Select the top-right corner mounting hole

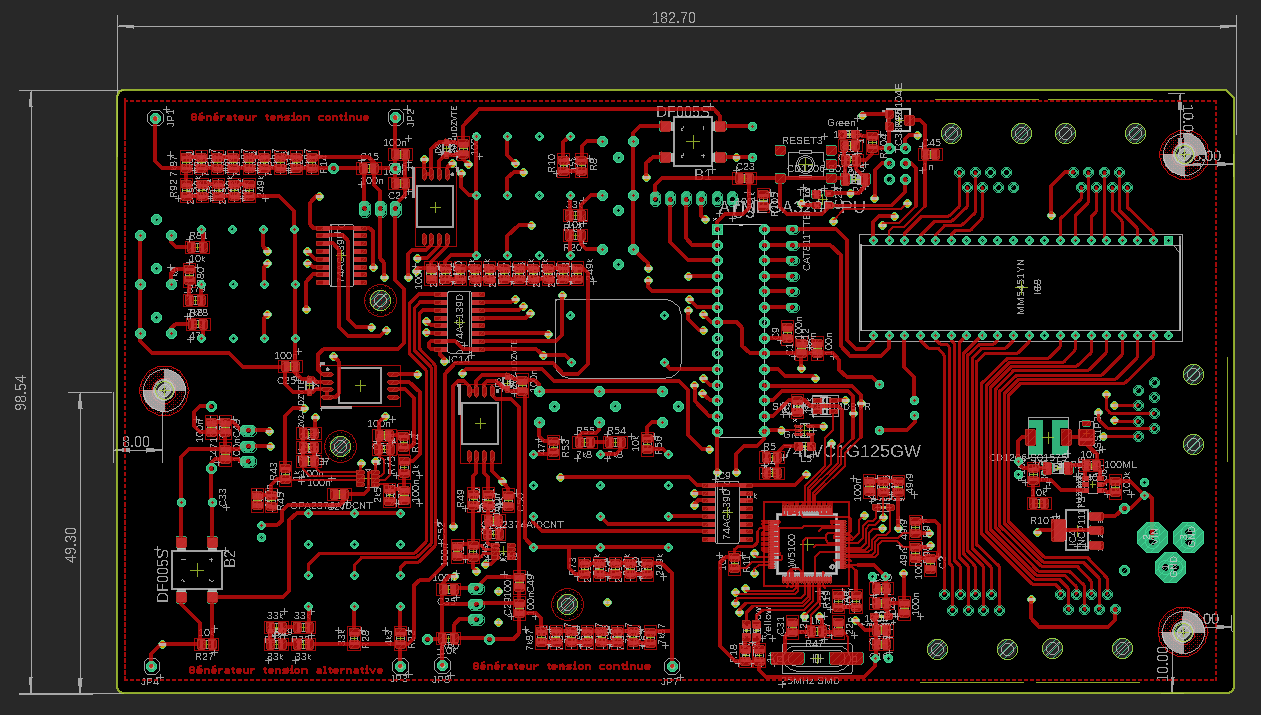coord(1184,155)
